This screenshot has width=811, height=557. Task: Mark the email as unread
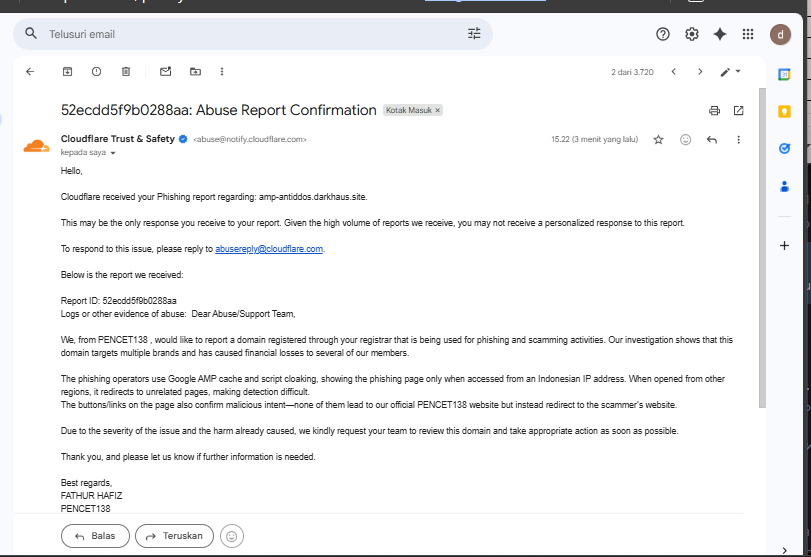click(166, 72)
